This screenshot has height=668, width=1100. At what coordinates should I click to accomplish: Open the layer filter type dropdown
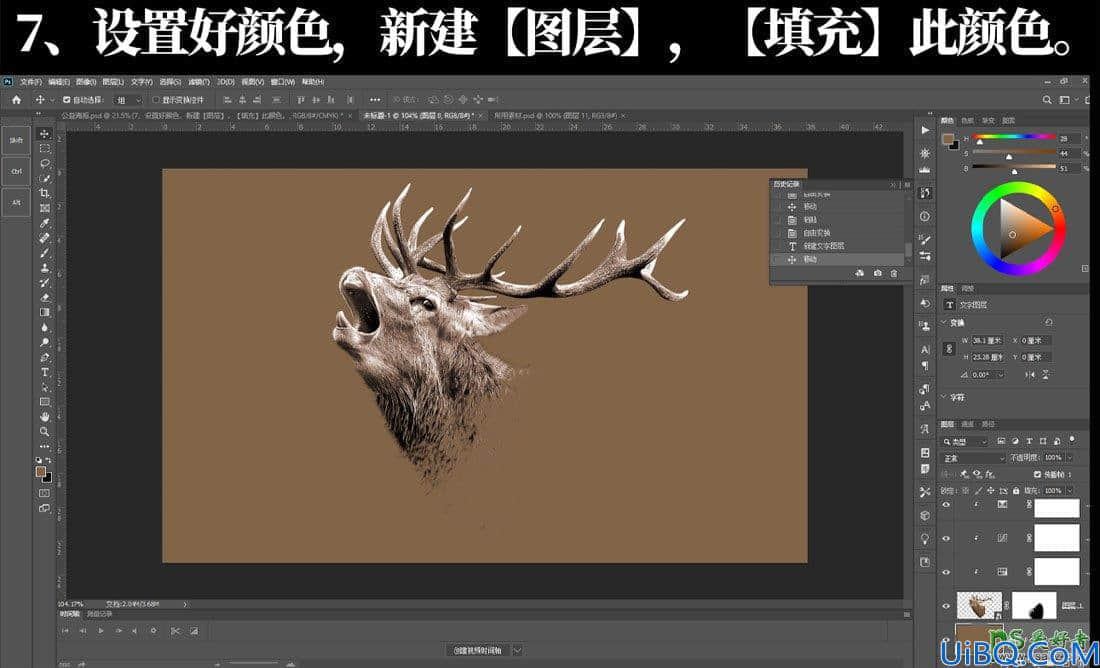(965, 441)
